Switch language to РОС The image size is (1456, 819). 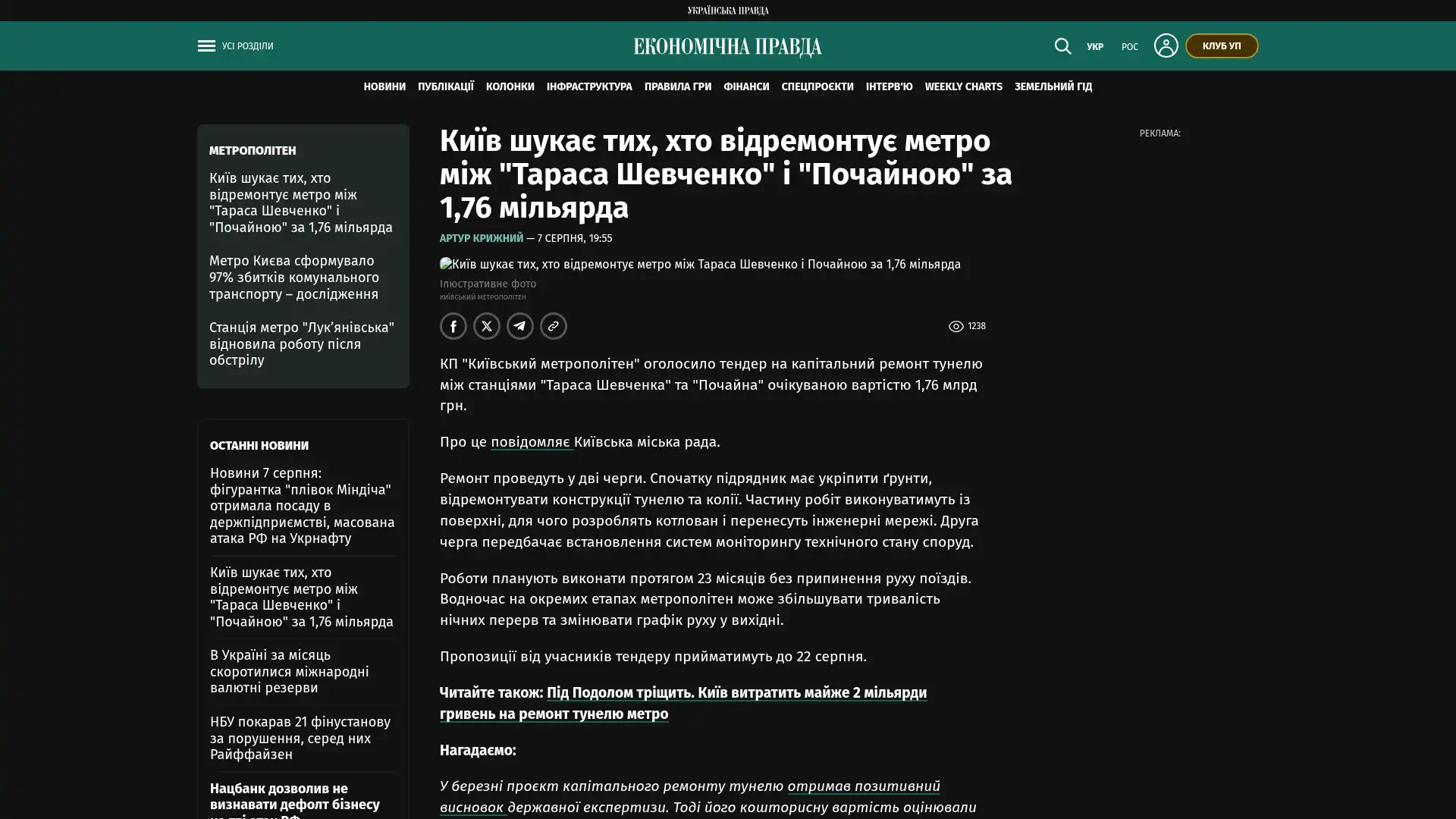tap(1130, 46)
